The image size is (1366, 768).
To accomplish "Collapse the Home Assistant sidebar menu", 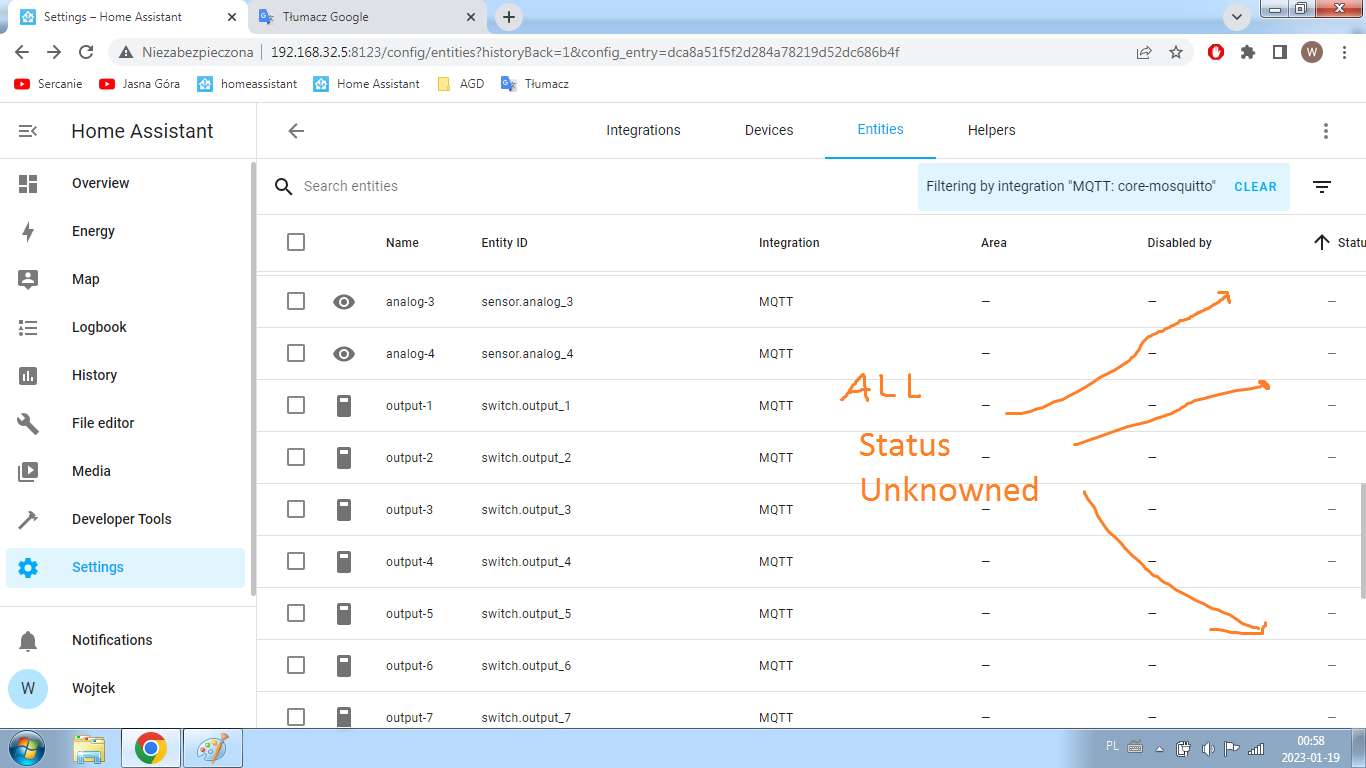I will click(x=28, y=131).
